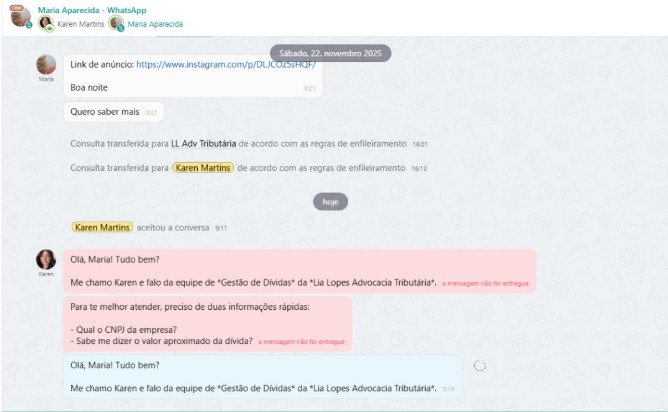
Task: Click highlighted Karen Martins tag in transfer notice
Action: [x=203, y=168]
